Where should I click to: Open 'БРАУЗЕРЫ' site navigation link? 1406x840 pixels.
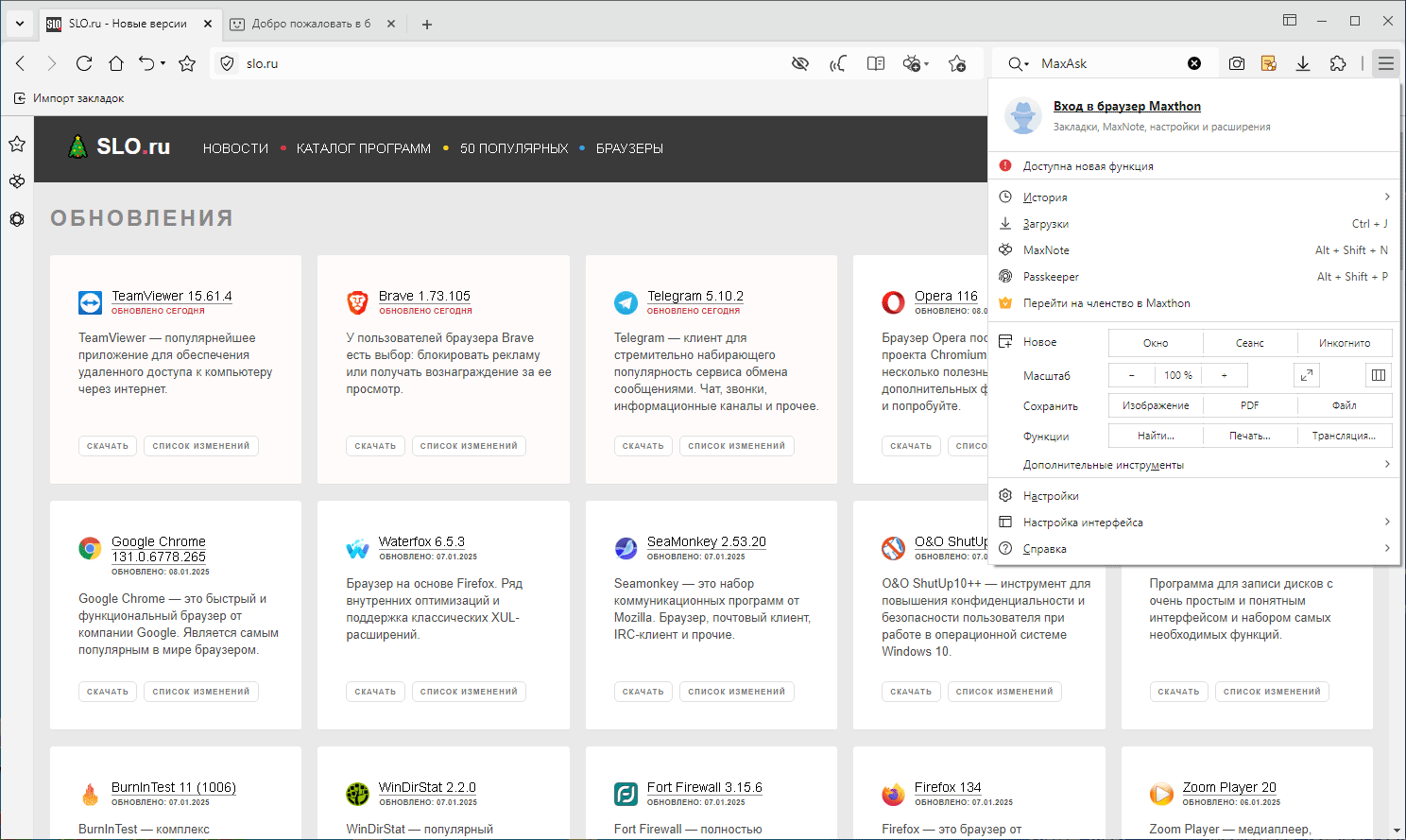(629, 148)
